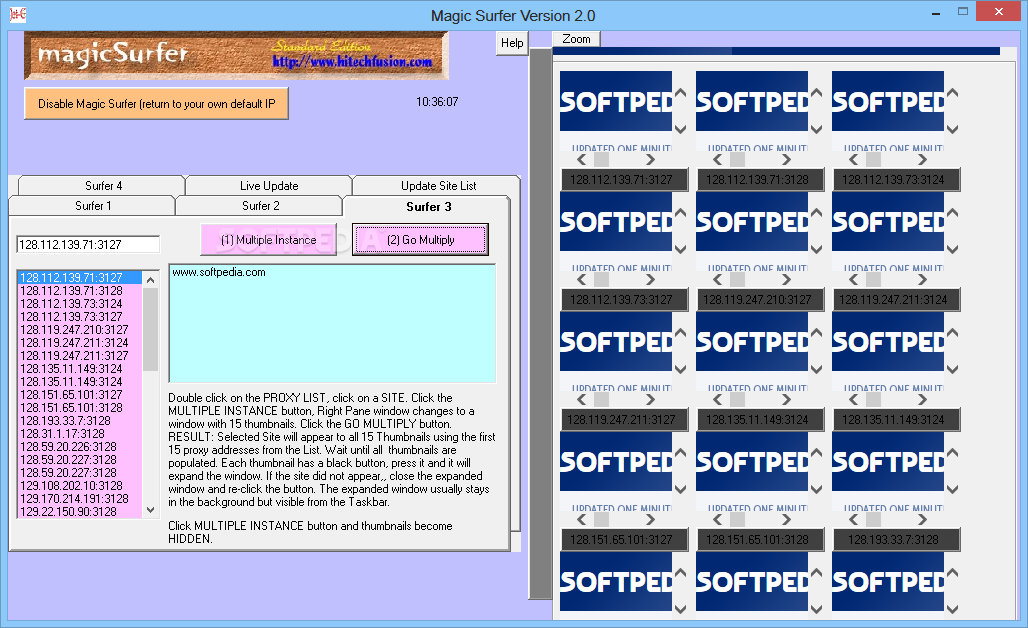The image size is (1028, 628).
Task: Select proxy 128.151.65.101:3127 in the pink list
Action: tap(80, 395)
